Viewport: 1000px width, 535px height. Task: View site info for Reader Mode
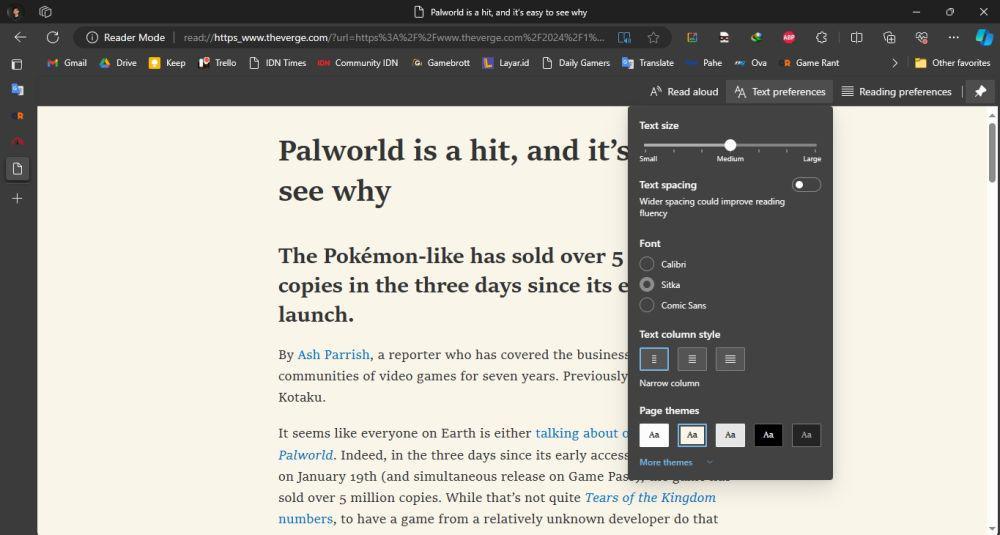coord(126,38)
